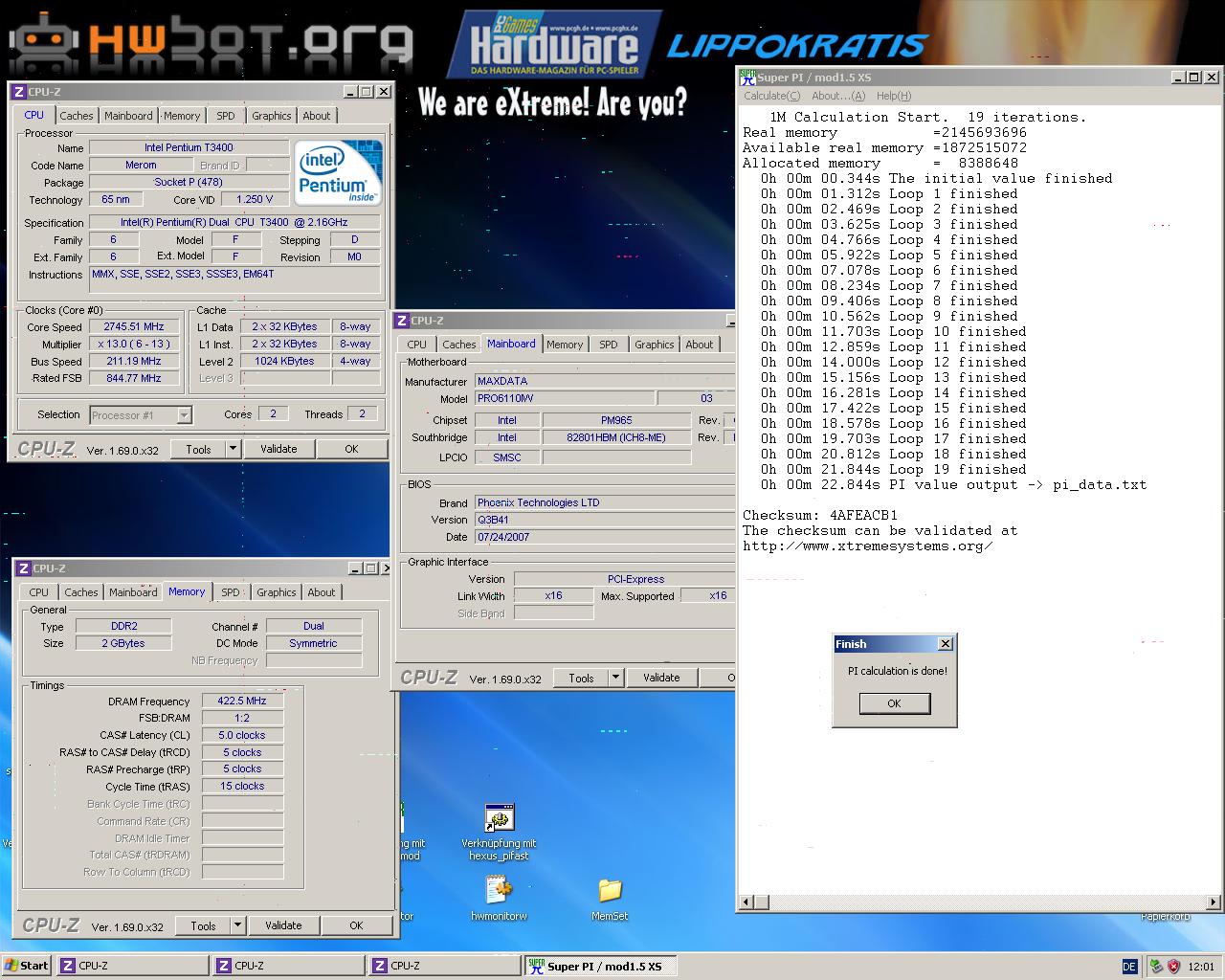
Task: Switch to Caches tab in top CPU-Z window
Action: point(77,116)
